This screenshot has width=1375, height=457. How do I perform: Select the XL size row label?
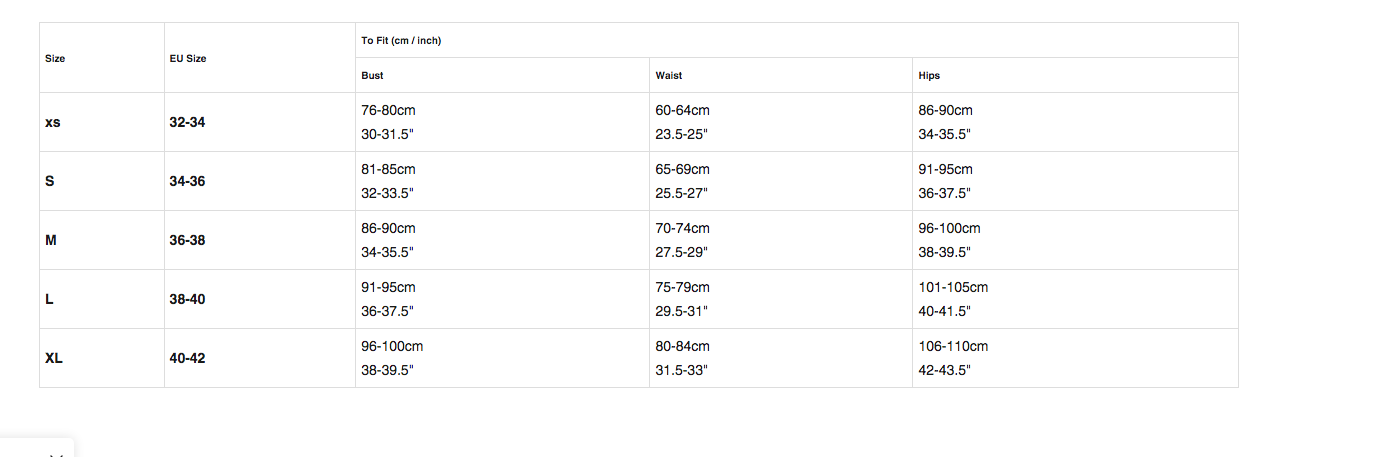click(54, 358)
